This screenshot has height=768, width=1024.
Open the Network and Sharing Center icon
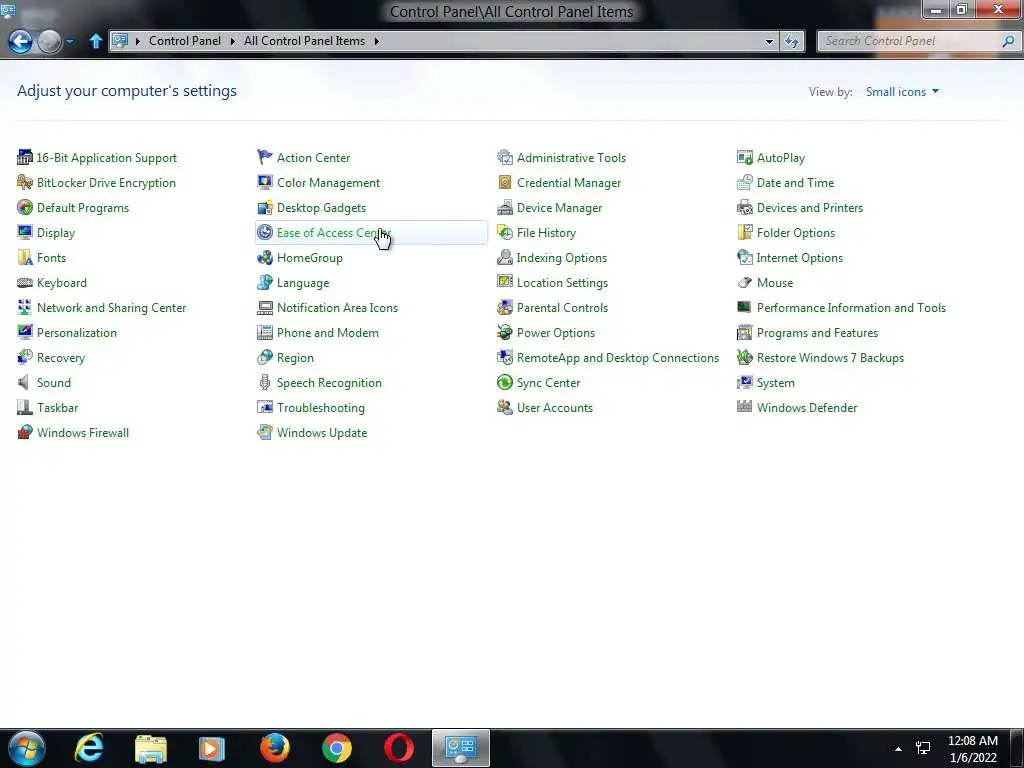25,308
